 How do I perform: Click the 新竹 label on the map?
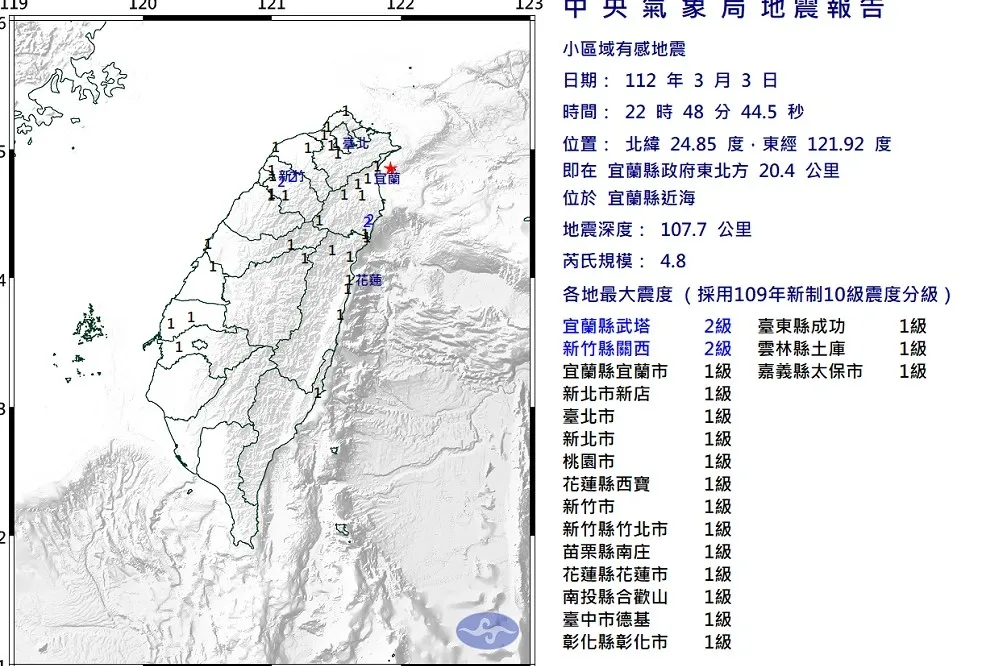coord(291,177)
